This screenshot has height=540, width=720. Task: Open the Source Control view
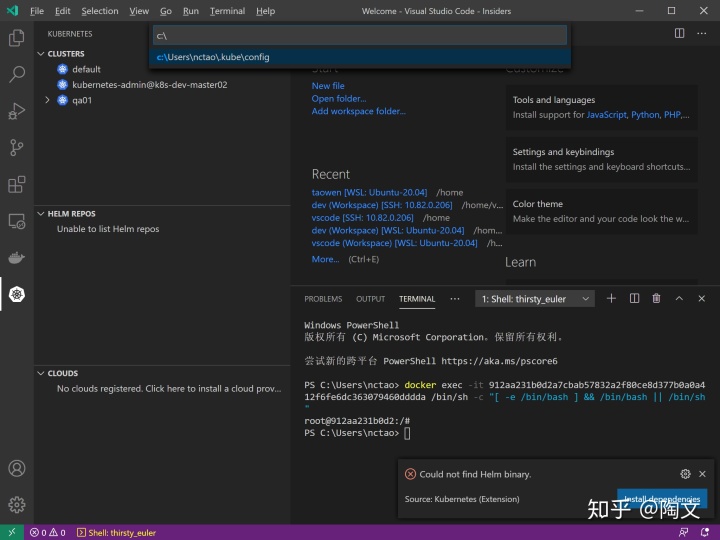(17, 147)
